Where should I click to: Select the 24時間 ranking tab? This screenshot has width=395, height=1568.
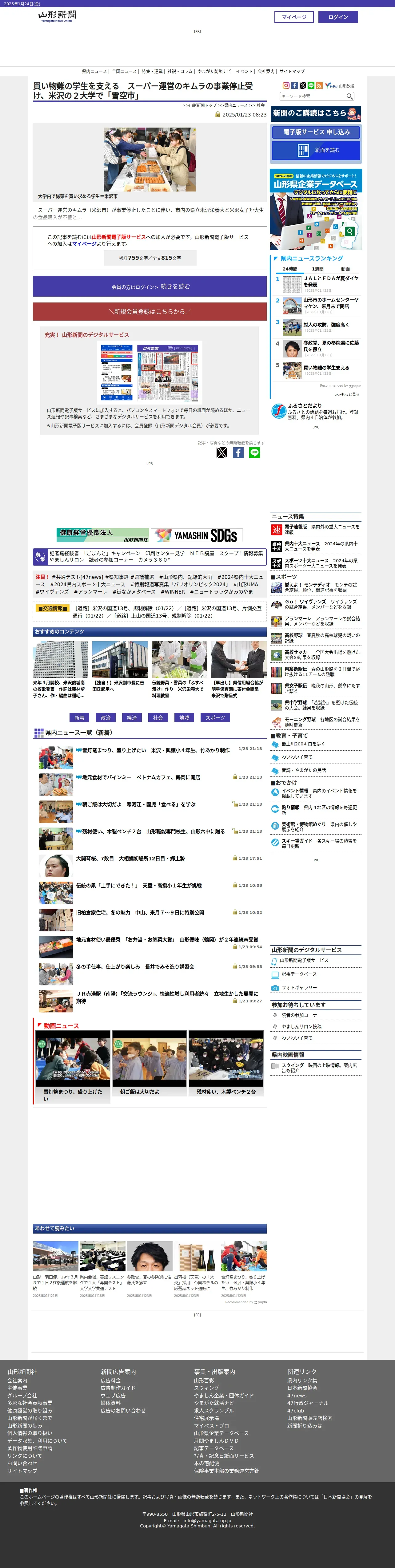tap(290, 268)
